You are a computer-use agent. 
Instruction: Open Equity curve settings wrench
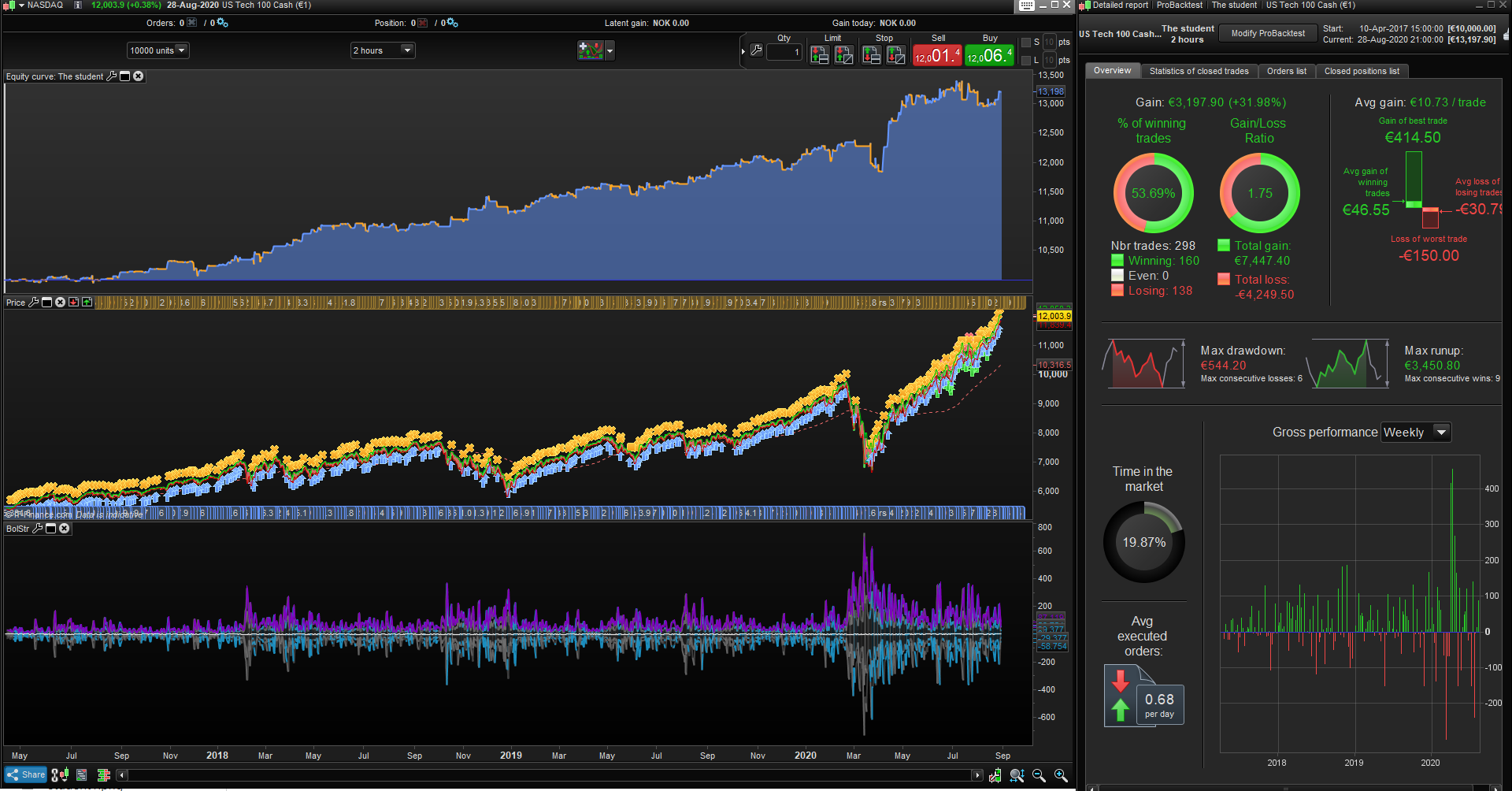(112, 76)
